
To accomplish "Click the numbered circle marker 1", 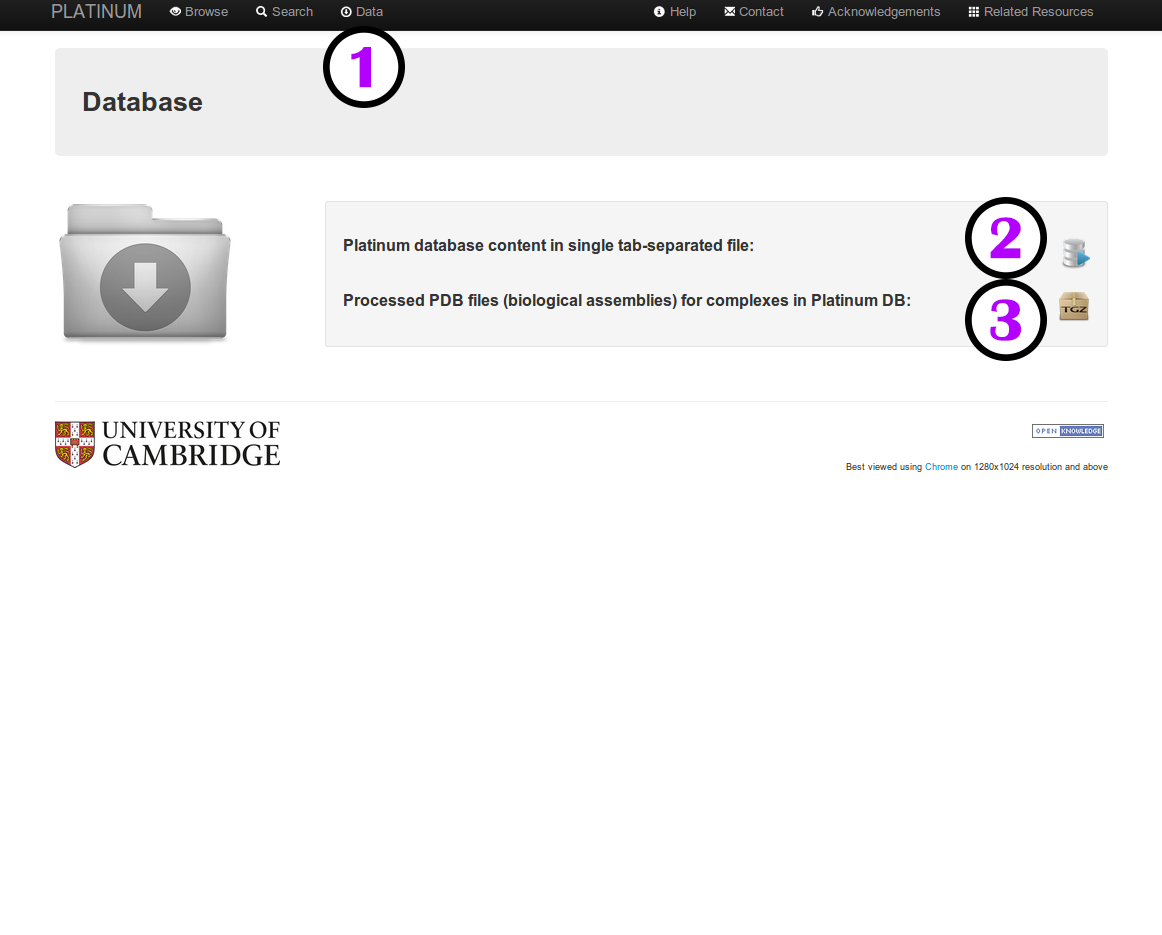I will [364, 67].
